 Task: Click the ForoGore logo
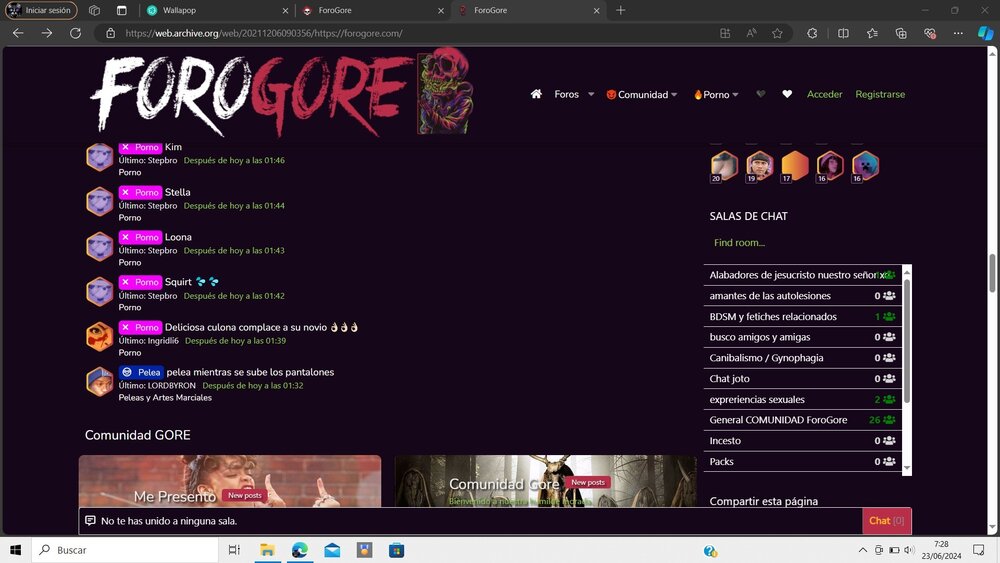(x=281, y=92)
